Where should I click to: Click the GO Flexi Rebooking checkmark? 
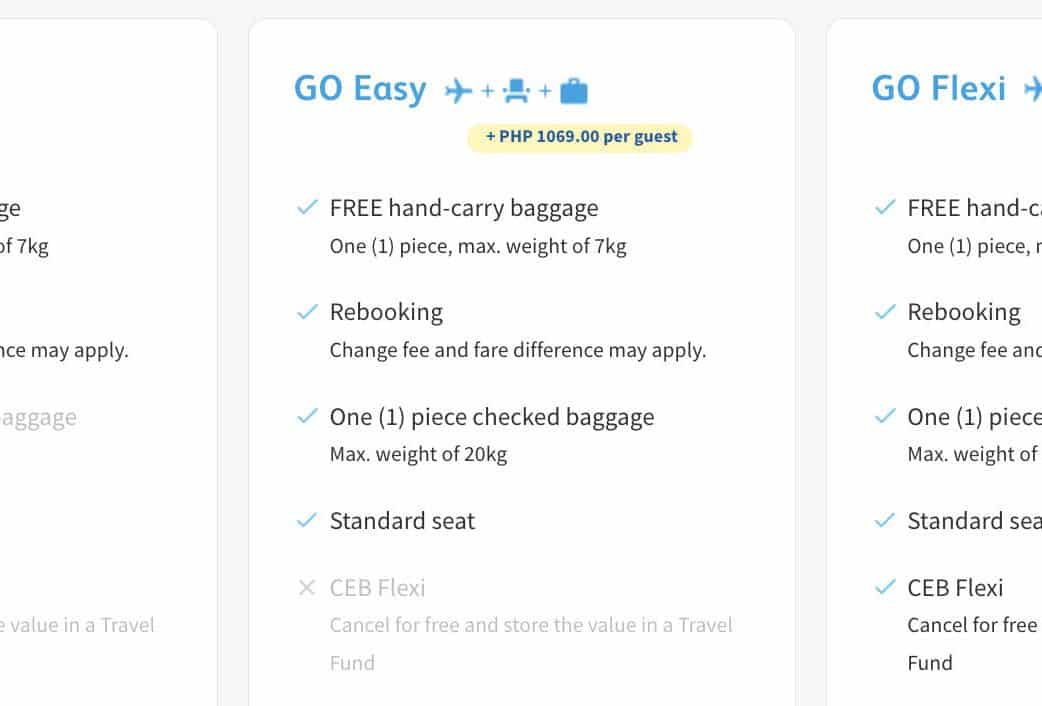tap(885, 312)
